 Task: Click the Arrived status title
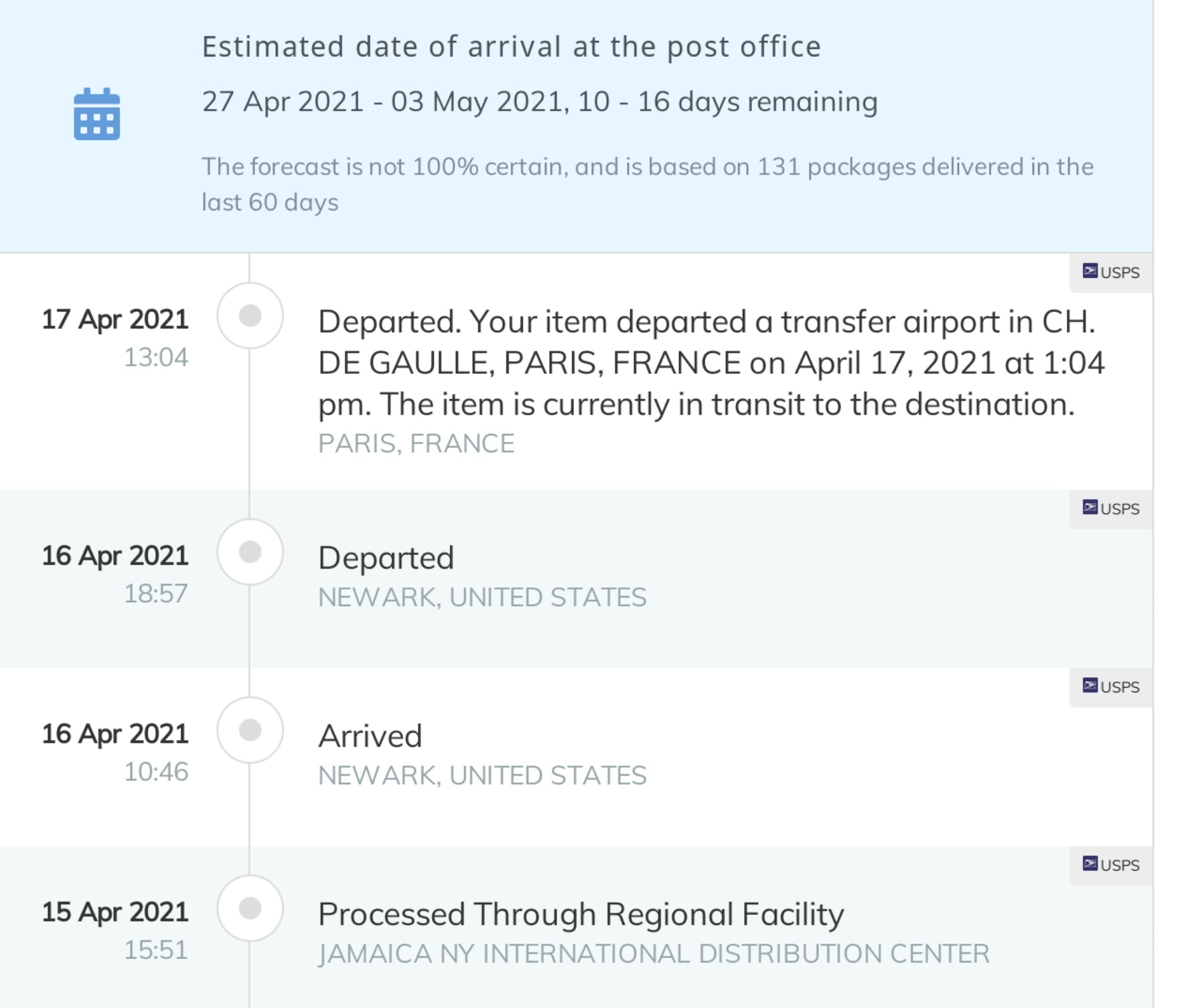tap(370, 736)
